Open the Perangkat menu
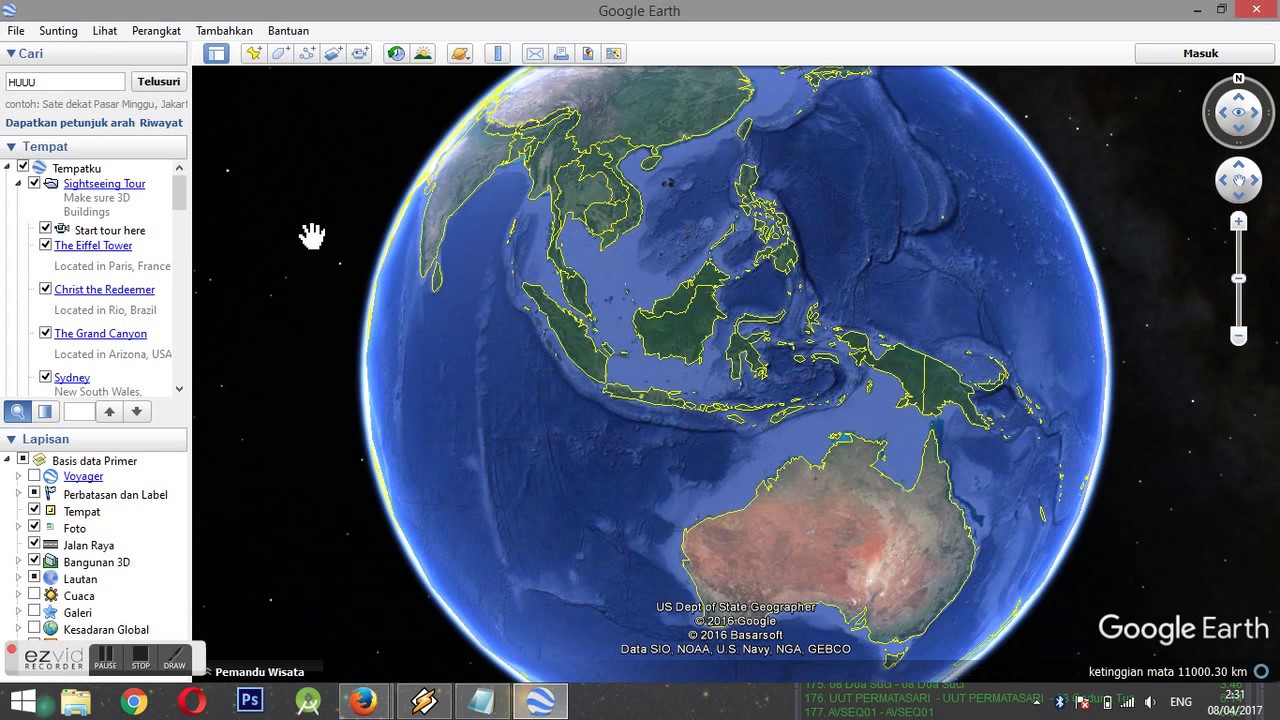This screenshot has width=1280, height=720. 156,31
